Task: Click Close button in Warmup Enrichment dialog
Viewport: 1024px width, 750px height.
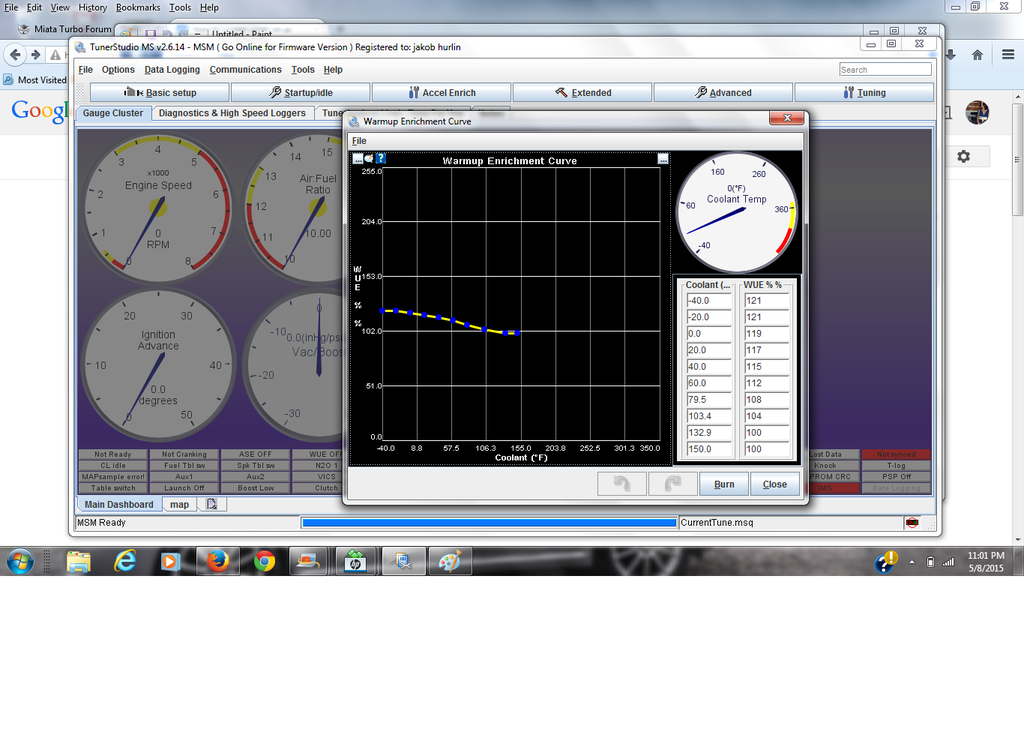Action: tap(775, 484)
